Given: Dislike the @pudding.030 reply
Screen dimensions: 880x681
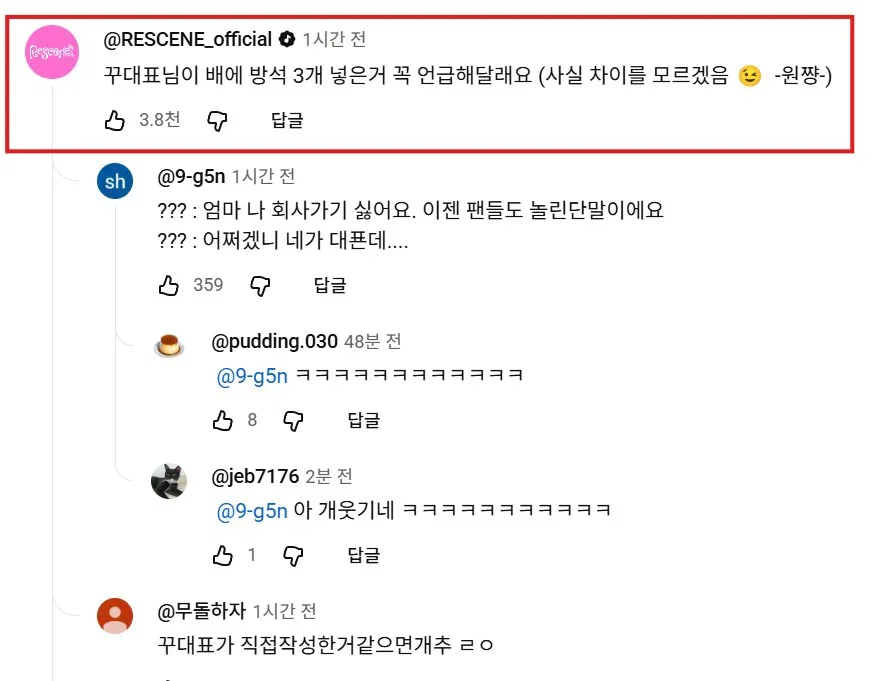Looking at the screenshot, I should (x=293, y=421).
